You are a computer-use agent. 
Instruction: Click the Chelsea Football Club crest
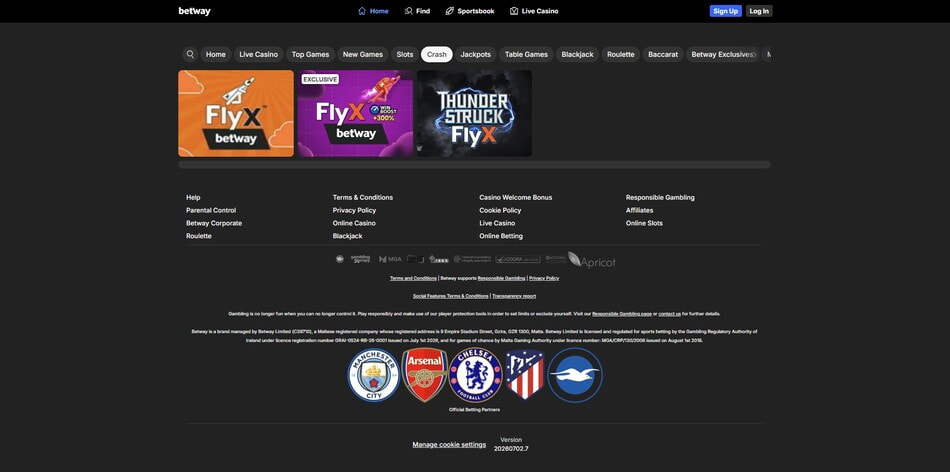(476, 375)
